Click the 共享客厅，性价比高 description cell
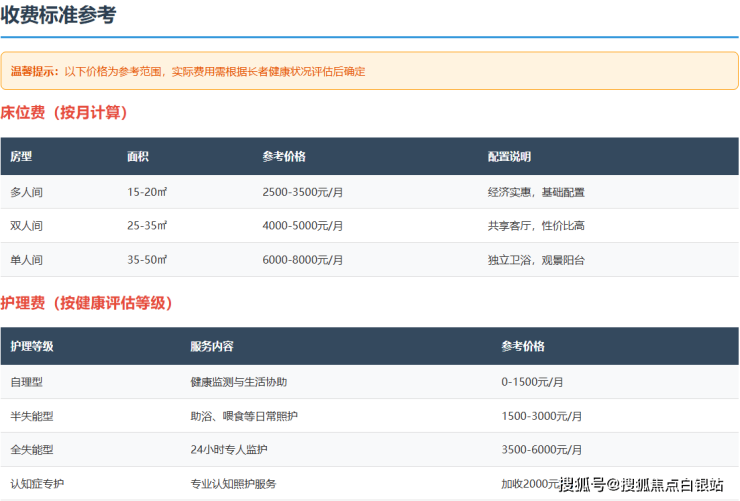Viewport: 740px width, 501px height. tap(536, 226)
